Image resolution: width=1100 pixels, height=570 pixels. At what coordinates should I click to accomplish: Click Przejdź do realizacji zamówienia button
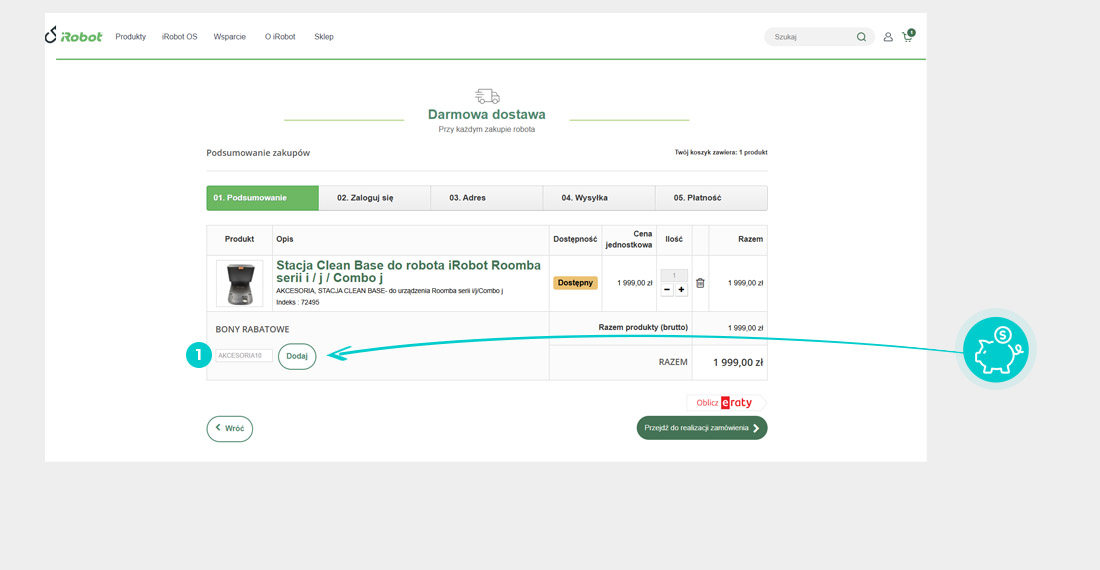702,428
